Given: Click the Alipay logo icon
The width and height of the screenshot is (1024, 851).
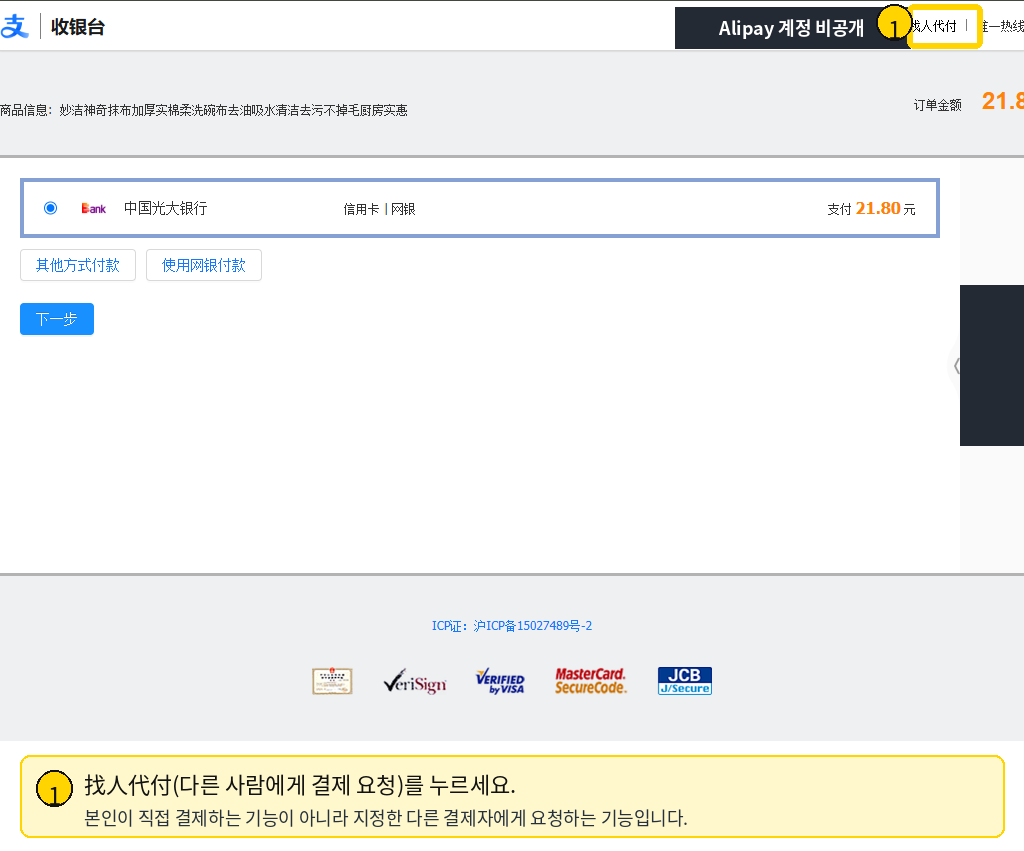Looking at the screenshot, I should [14, 26].
